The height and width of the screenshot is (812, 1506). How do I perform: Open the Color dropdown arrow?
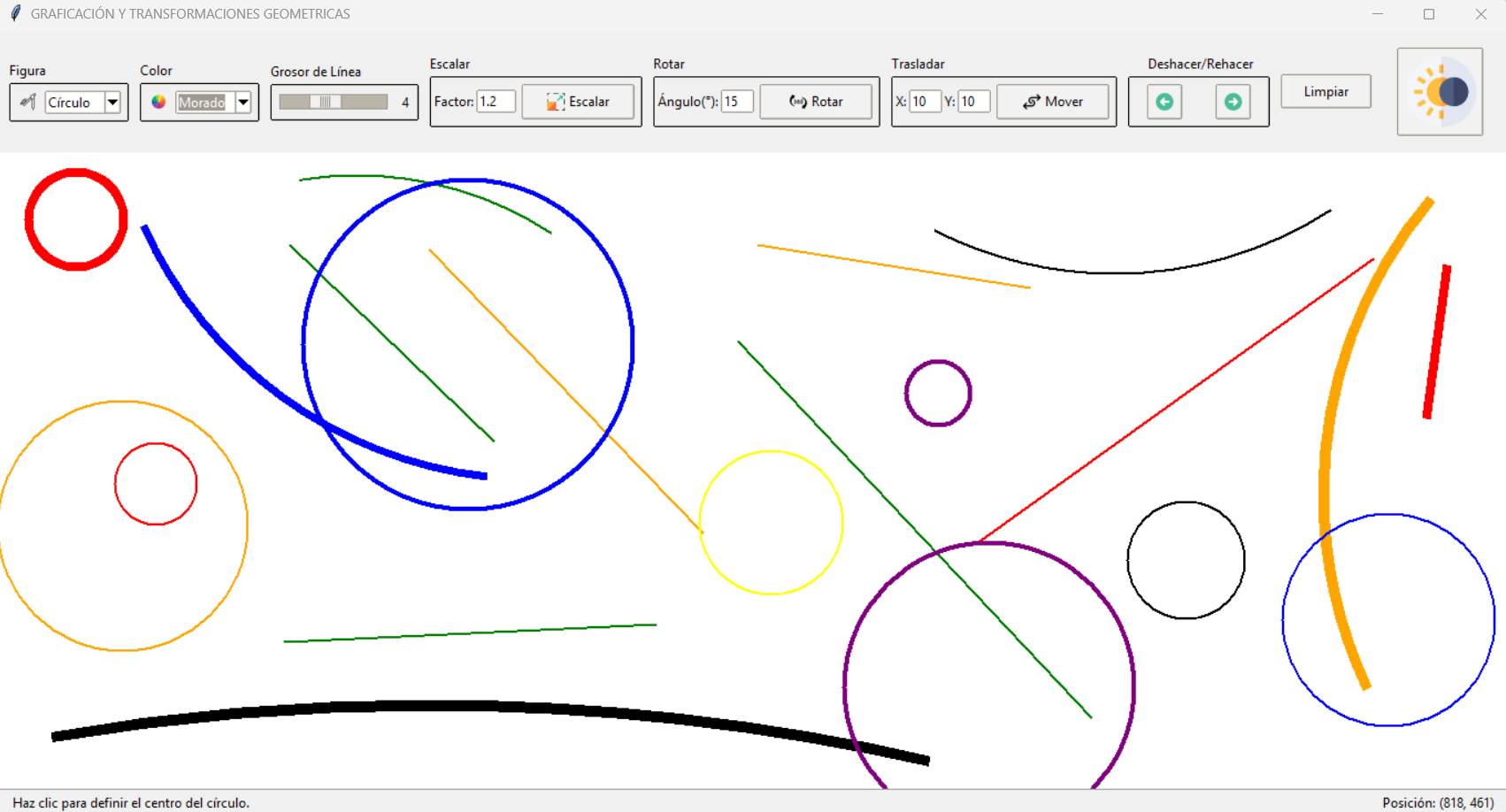(x=243, y=103)
